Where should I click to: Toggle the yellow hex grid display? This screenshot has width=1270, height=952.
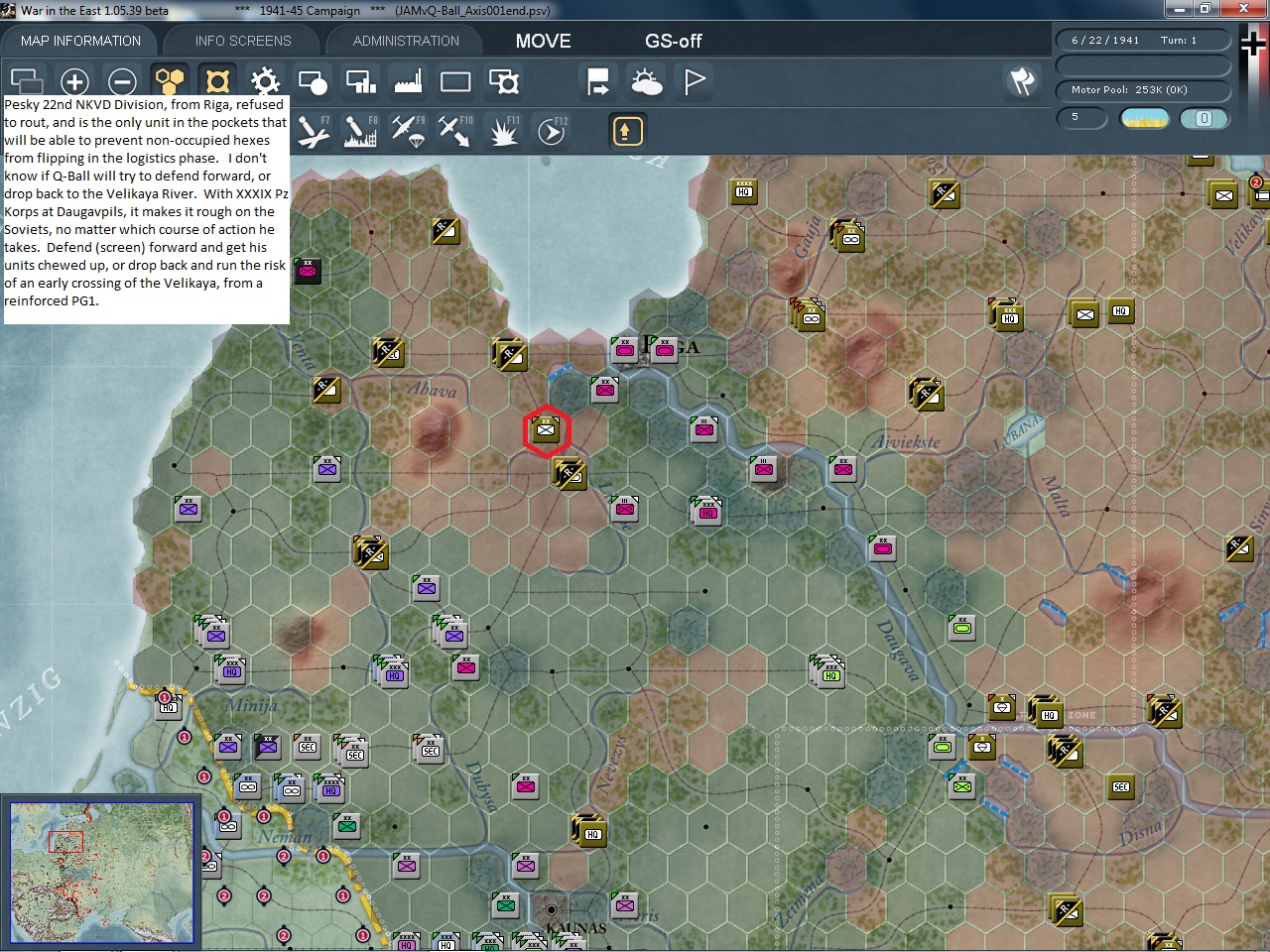tap(170, 81)
